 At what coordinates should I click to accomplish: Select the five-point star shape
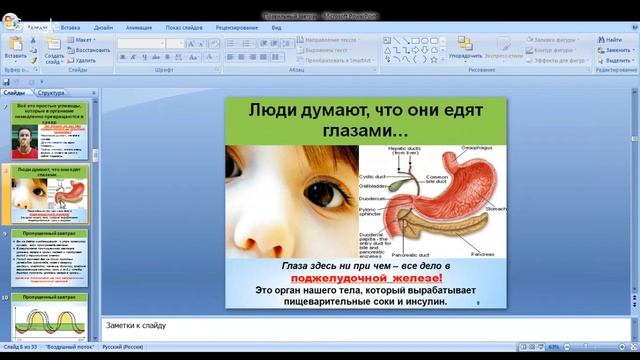434,60
